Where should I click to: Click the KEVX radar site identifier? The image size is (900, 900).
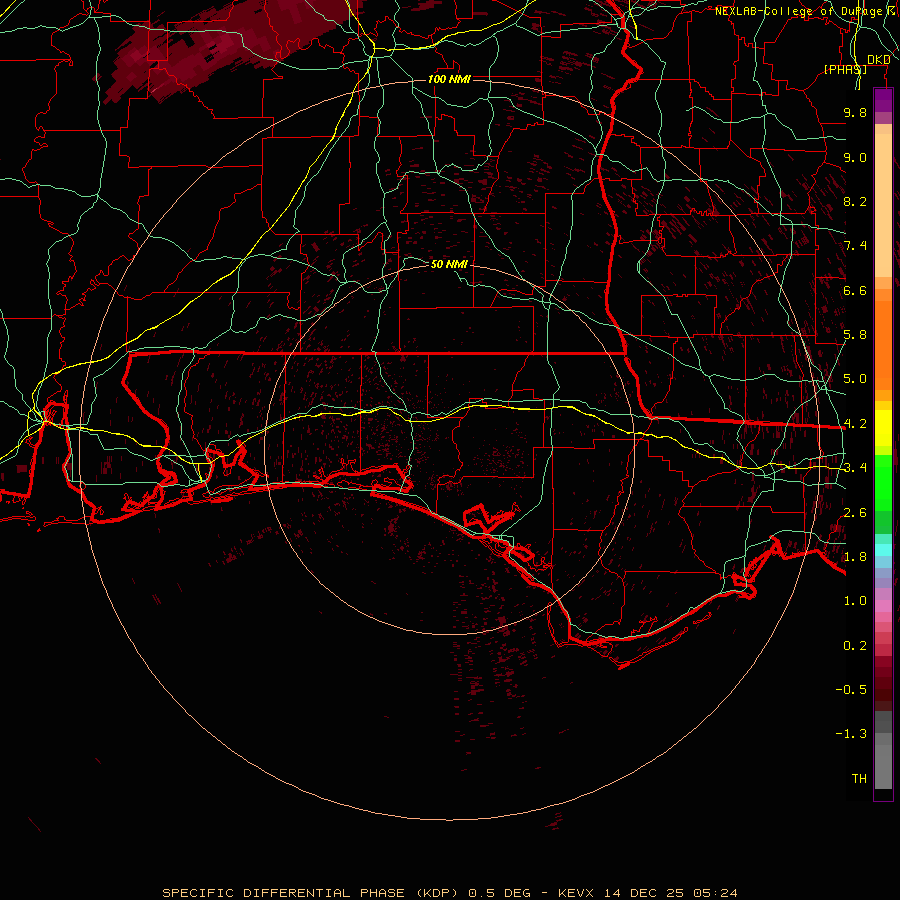[x=578, y=893]
